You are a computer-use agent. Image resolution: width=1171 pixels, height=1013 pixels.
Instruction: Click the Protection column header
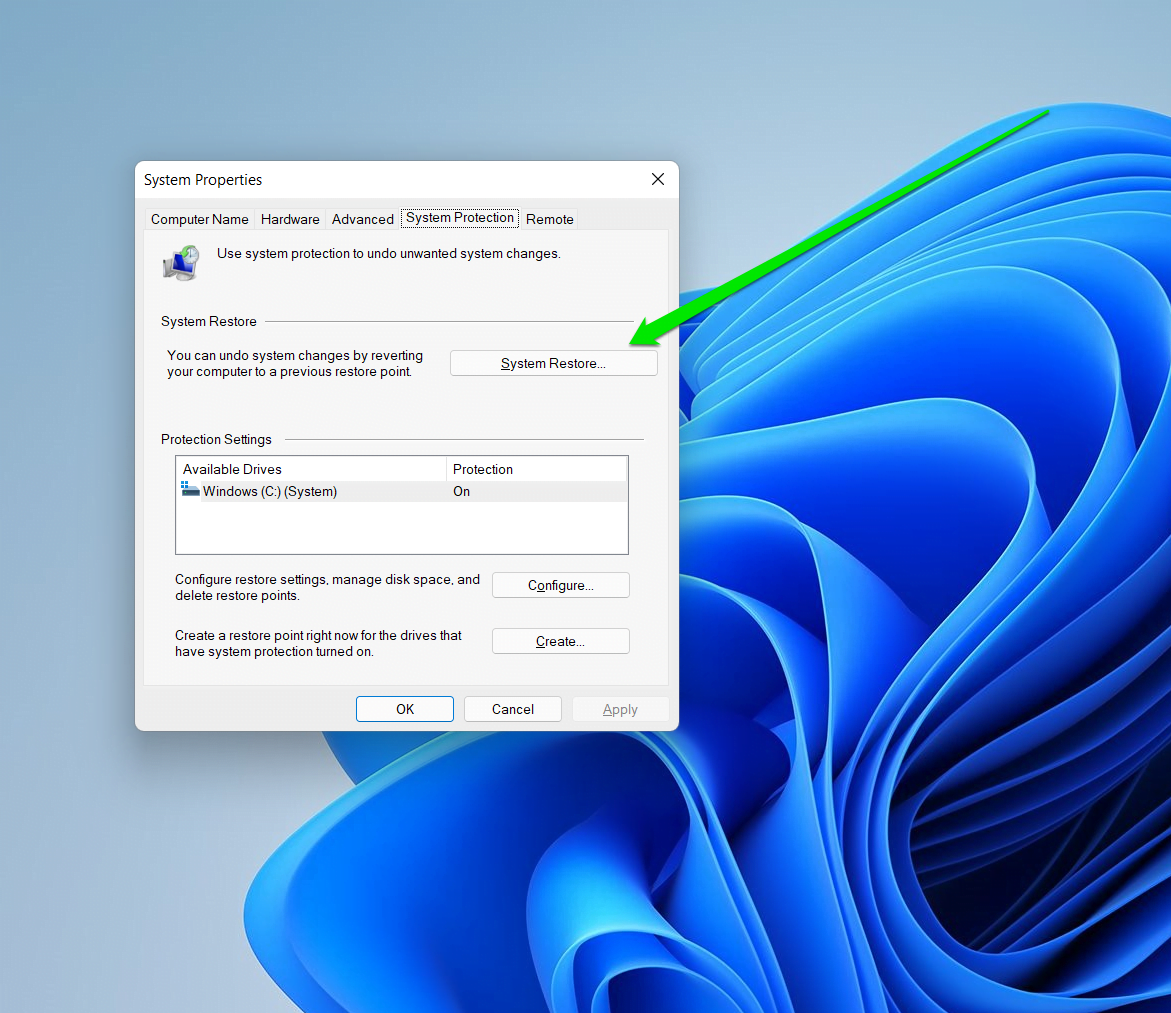(536, 469)
